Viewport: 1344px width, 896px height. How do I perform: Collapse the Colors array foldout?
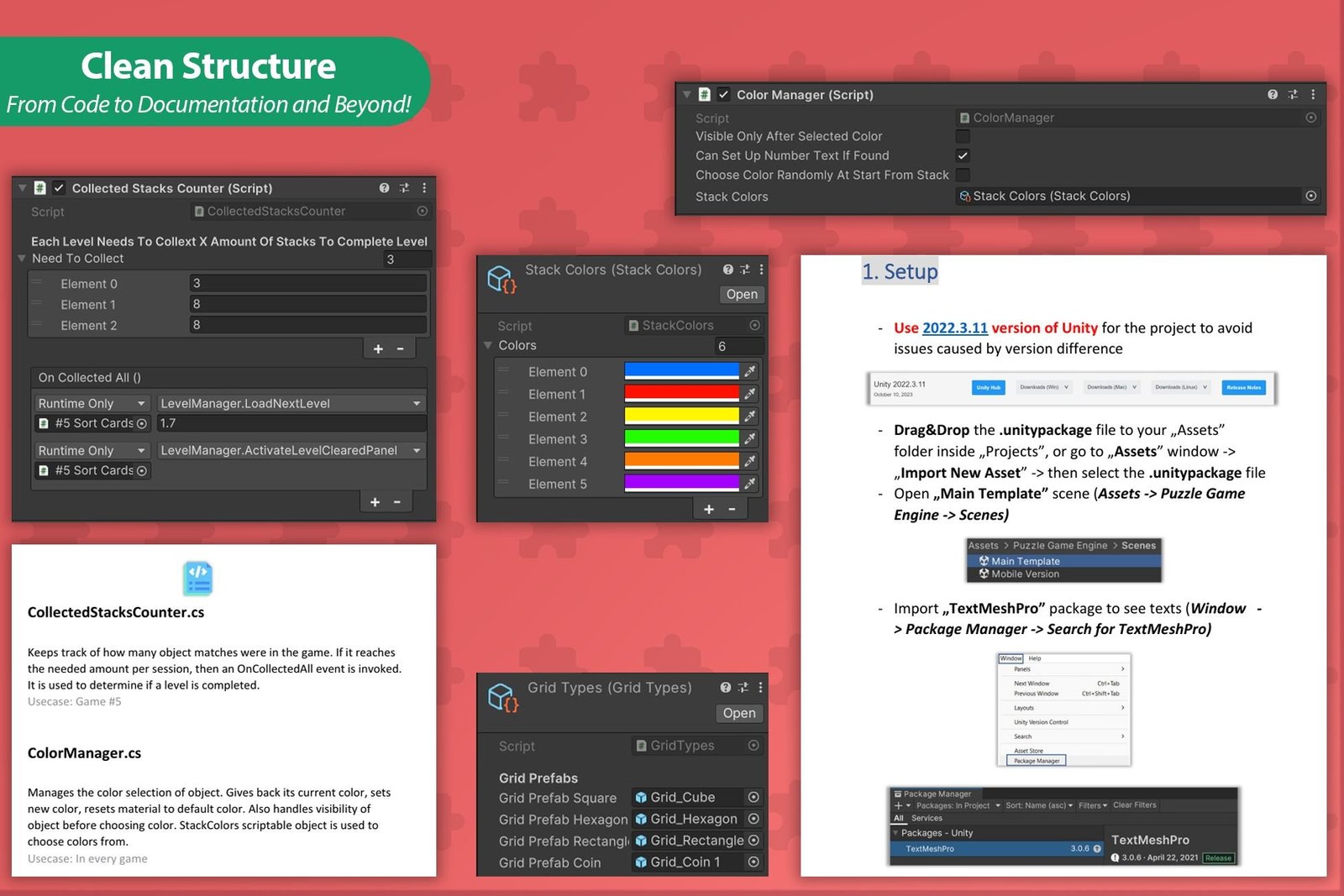pyautogui.click(x=488, y=345)
